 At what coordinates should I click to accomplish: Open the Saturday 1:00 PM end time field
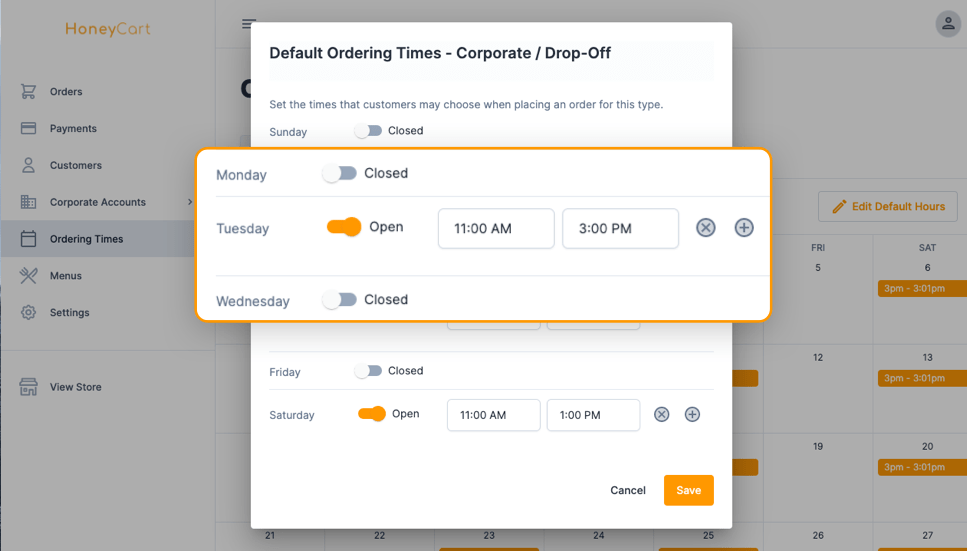[x=593, y=415]
